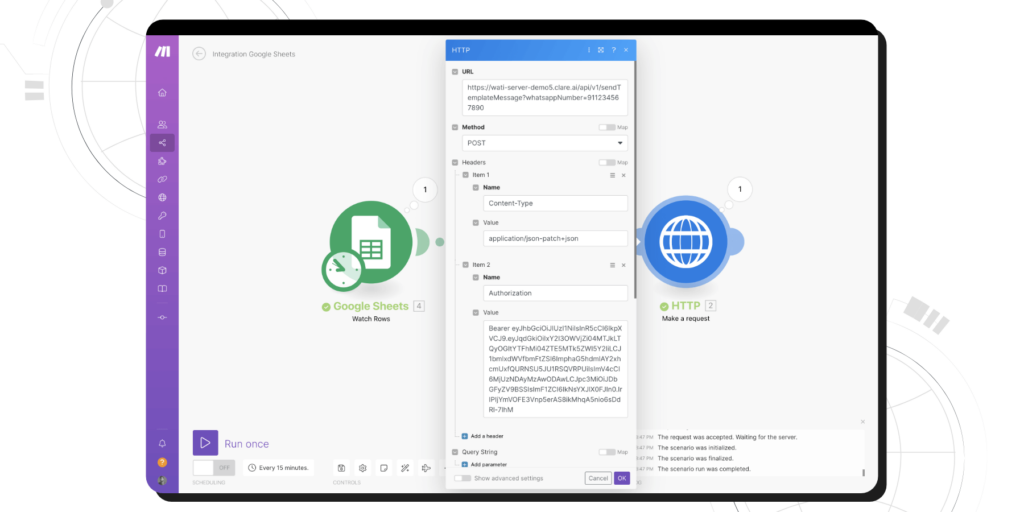Collapse header Item 2
This screenshot has height=512, width=1024.
tap(465, 265)
